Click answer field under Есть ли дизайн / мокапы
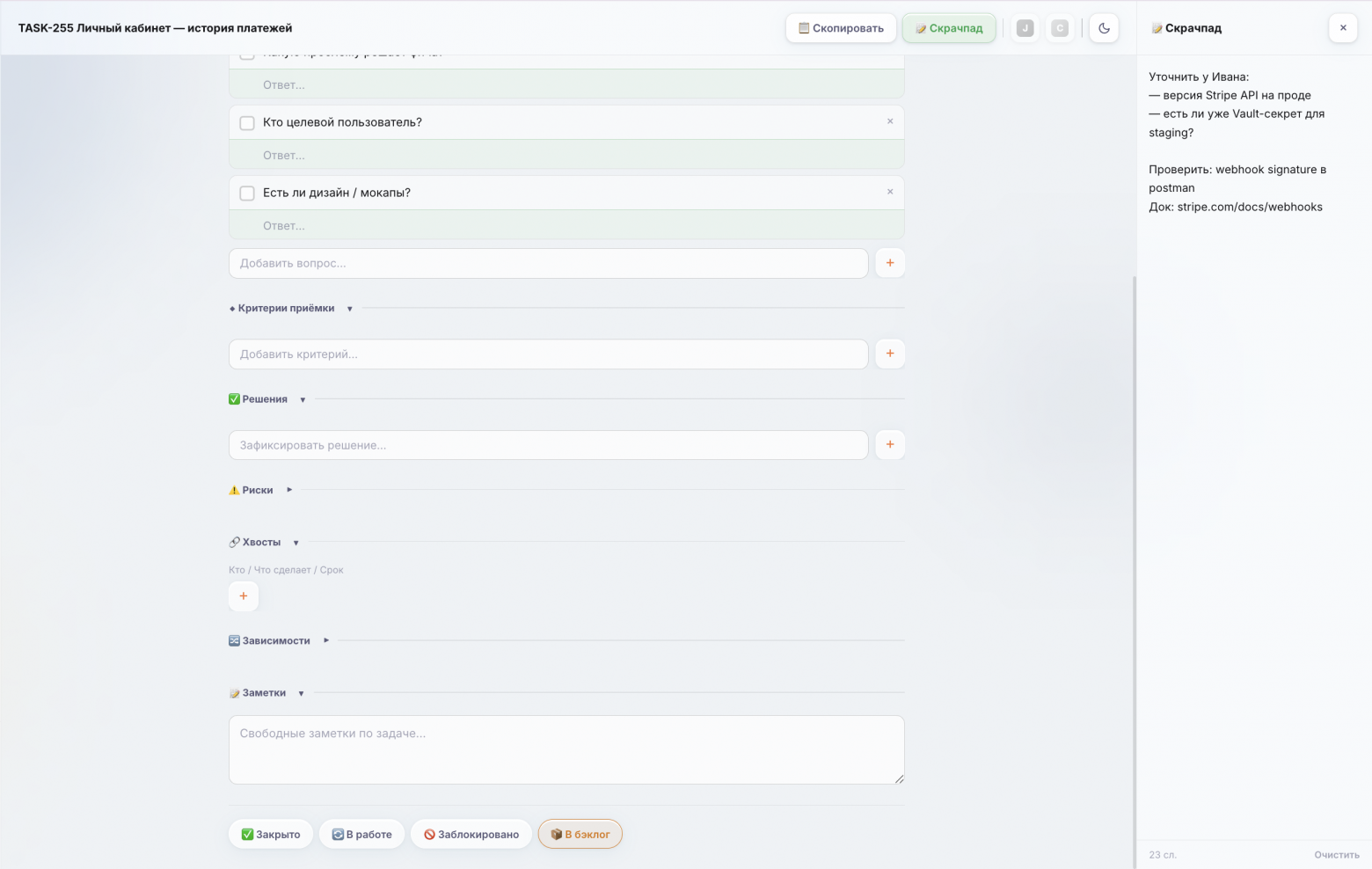Viewport: 1372px width, 869px height. (566, 225)
